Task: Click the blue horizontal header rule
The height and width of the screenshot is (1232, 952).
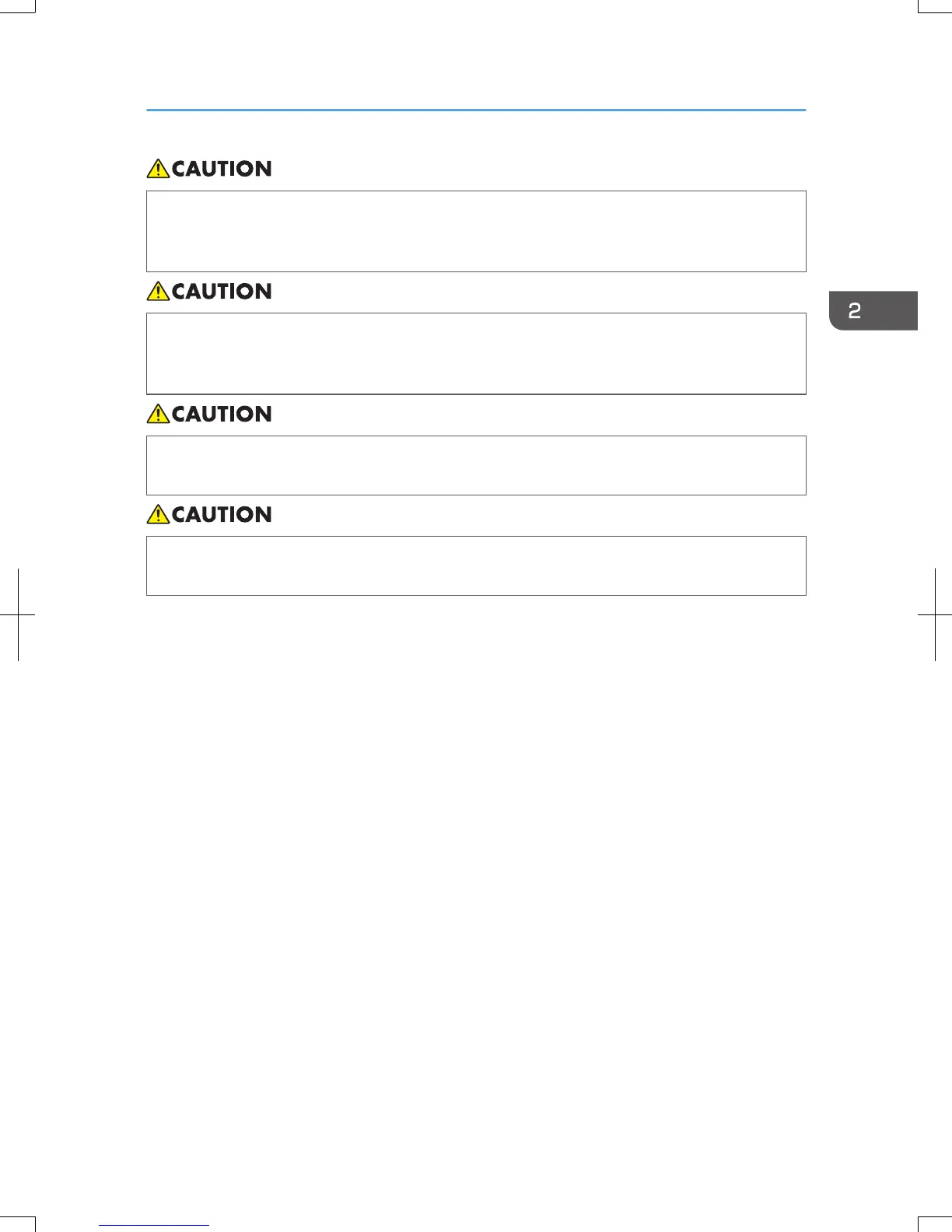Action: pos(476,110)
